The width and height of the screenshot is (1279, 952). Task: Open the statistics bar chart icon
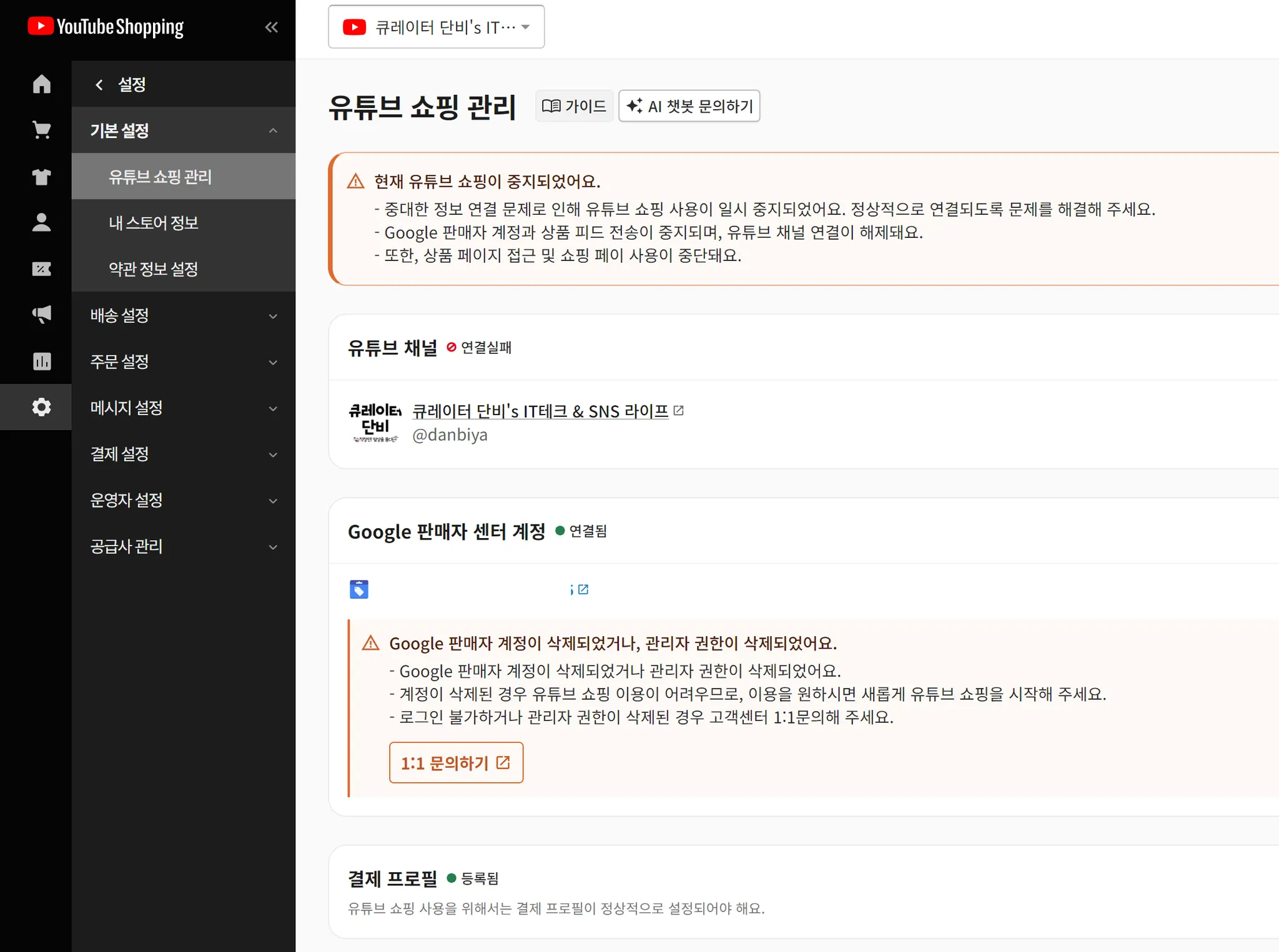41,361
